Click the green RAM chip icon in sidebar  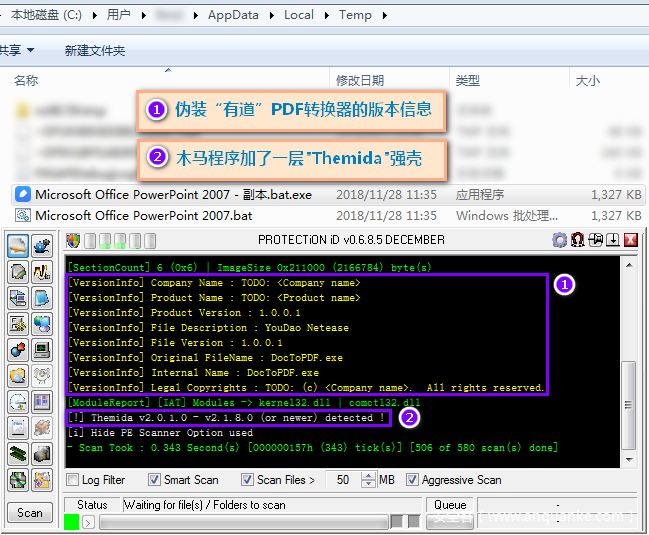[x=17, y=454]
